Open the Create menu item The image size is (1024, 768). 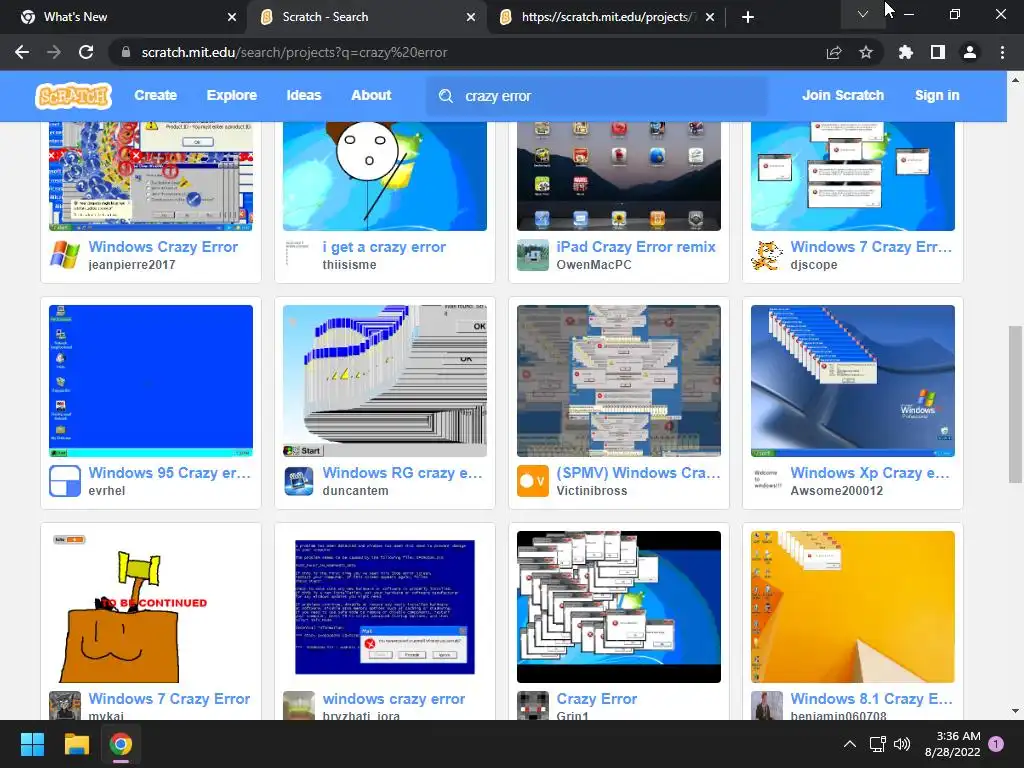155,95
